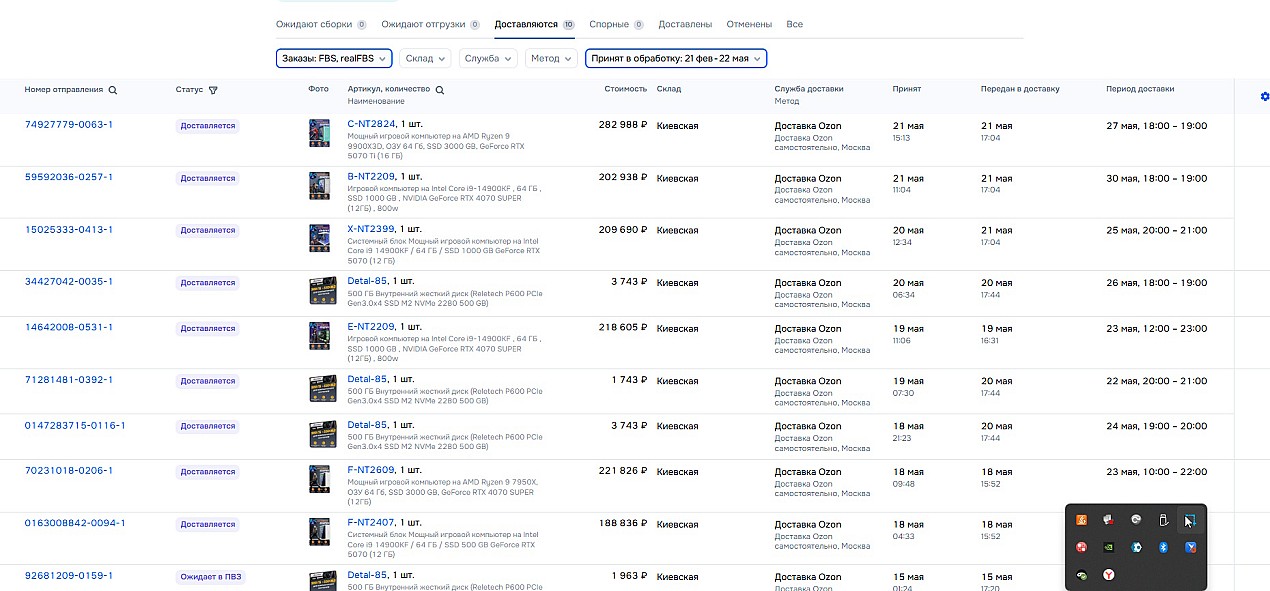Viewport: 1270px width, 591px height.
Task: Open the orange tray icon in overflow popup
Action: [1082, 520]
